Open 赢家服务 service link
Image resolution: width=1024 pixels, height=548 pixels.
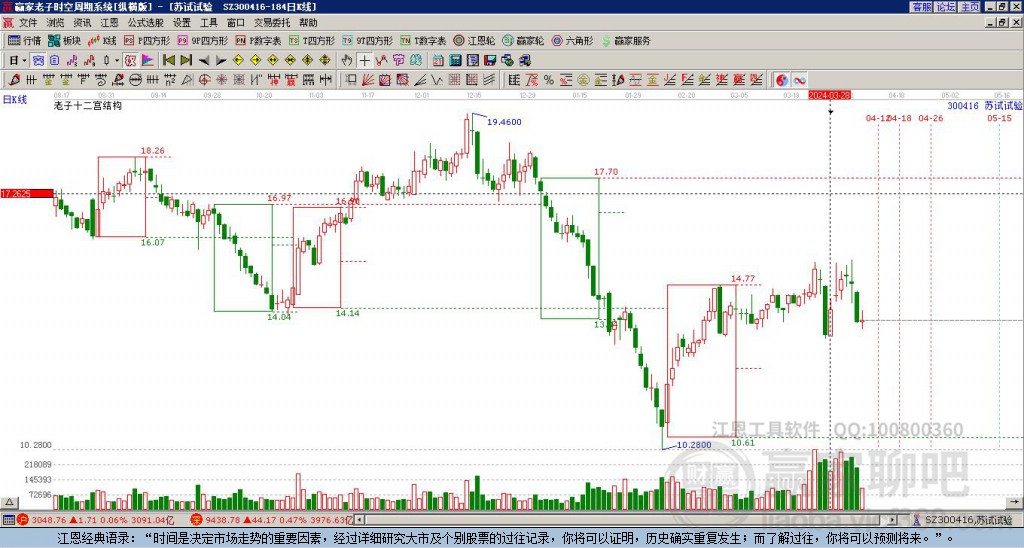626,40
